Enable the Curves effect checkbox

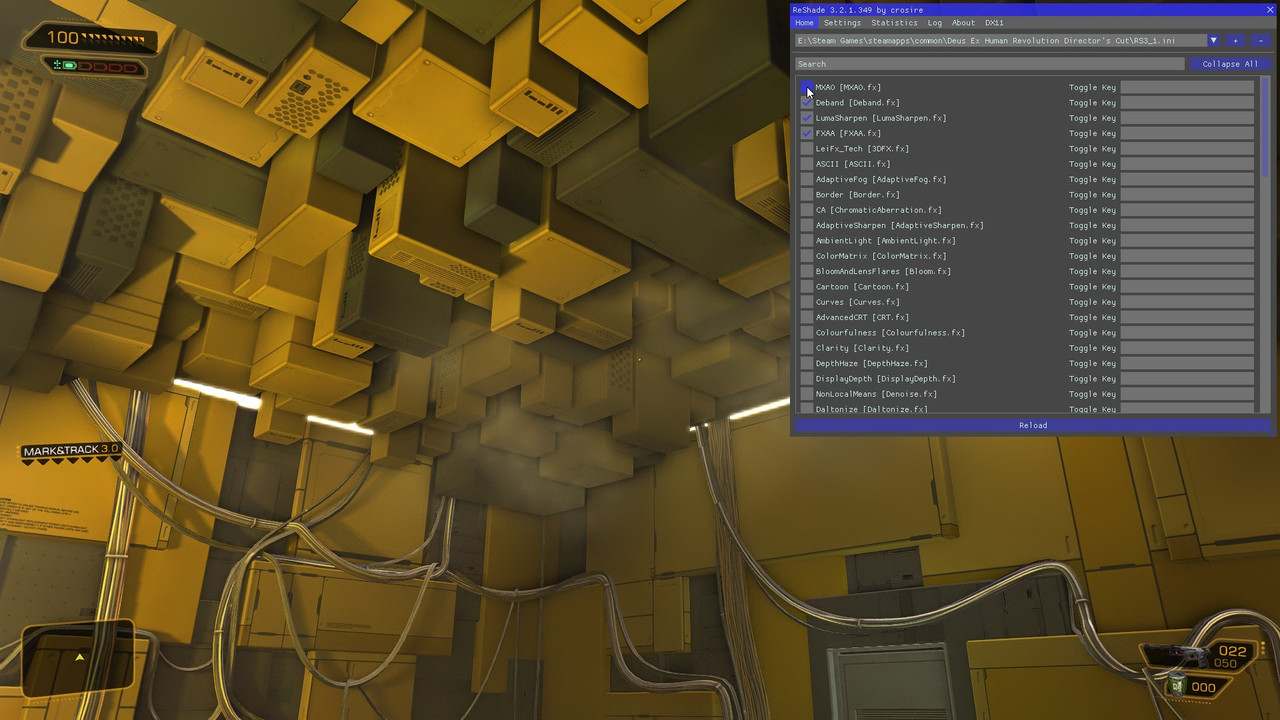pyautogui.click(x=807, y=302)
